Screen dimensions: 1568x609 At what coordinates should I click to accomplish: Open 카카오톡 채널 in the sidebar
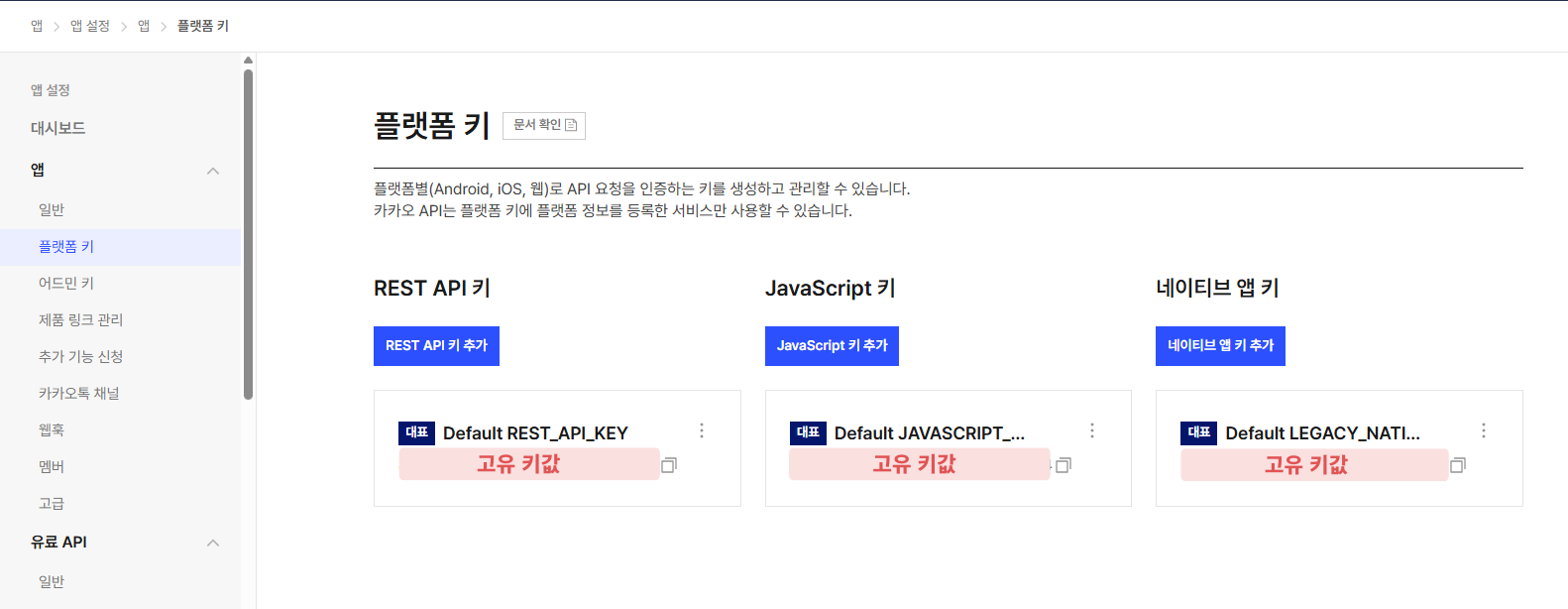pyautogui.click(x=79, y=394)
